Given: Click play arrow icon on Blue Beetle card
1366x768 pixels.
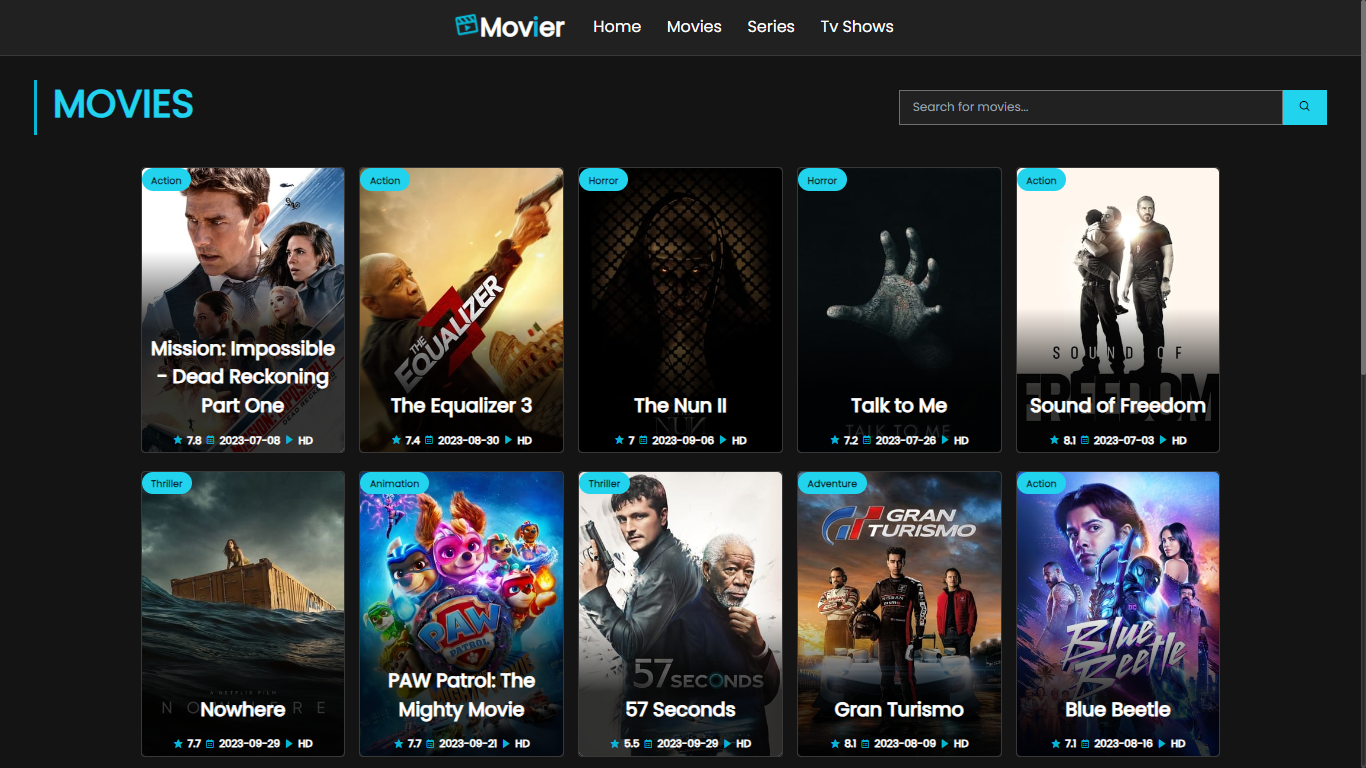Looking at the screenshot, I should (x=1163, y=744).
